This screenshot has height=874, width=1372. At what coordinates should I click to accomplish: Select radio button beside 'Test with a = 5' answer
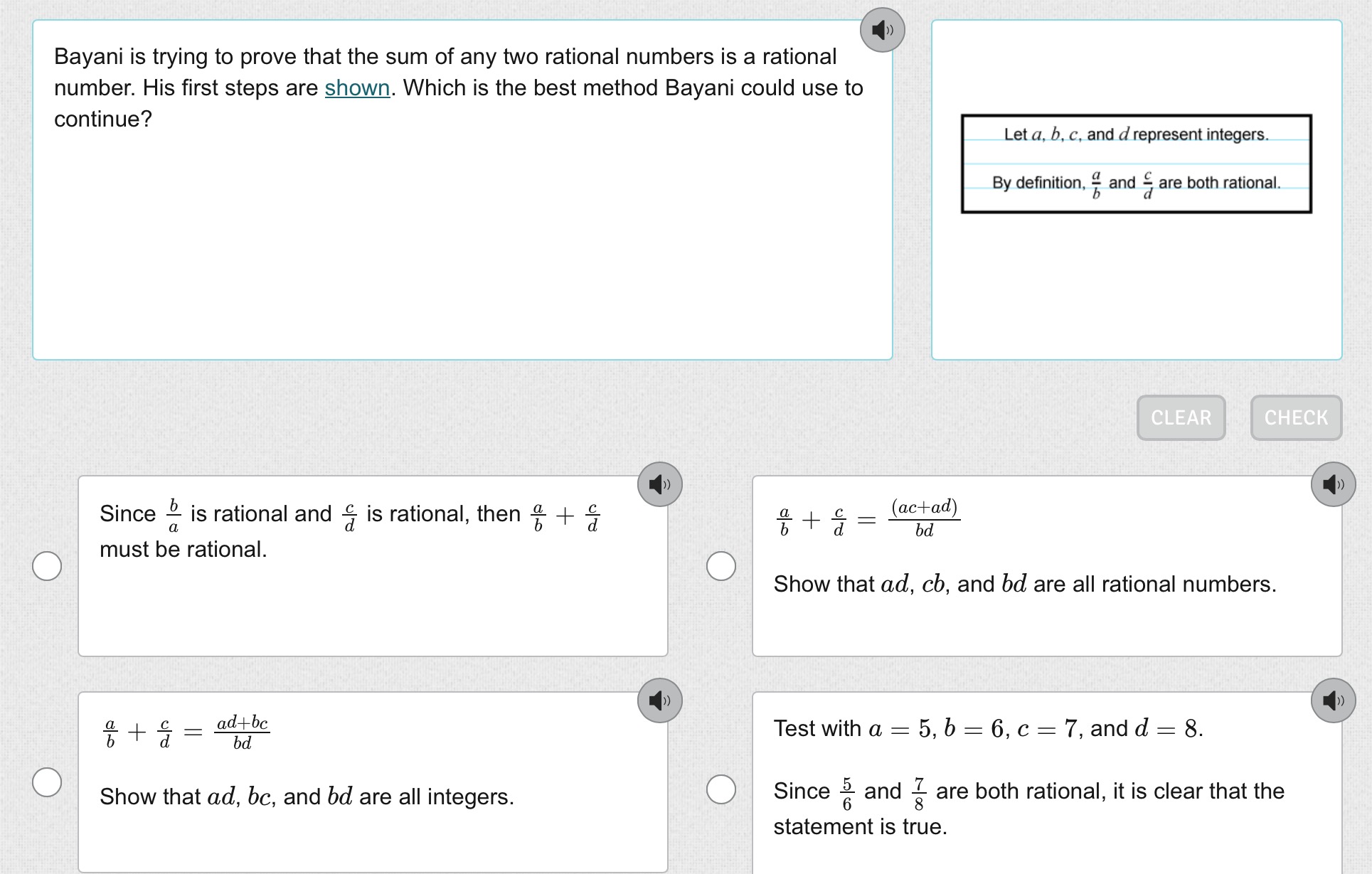(x=720, y=789)
